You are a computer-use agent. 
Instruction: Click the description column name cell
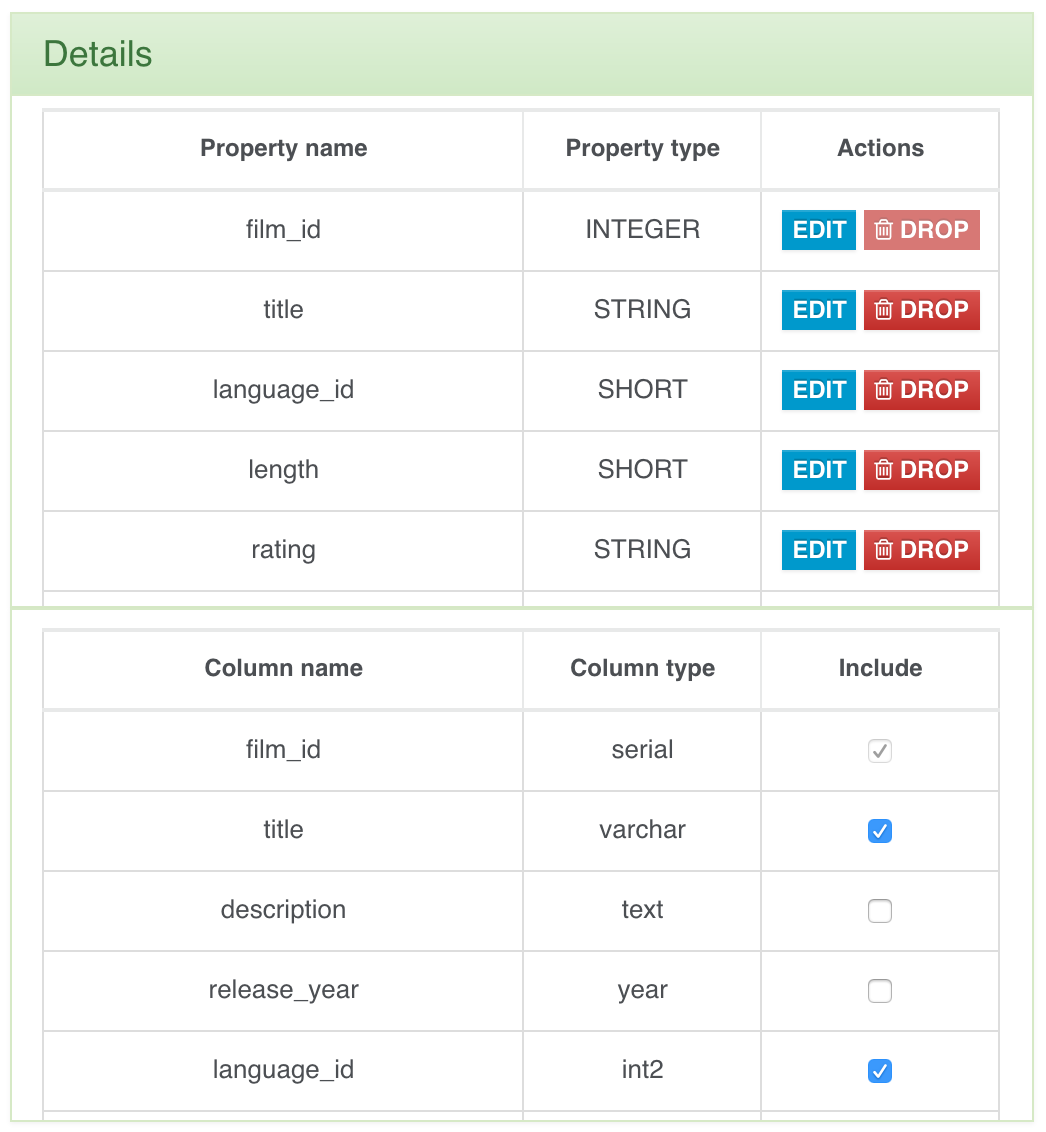coord(283,910)
